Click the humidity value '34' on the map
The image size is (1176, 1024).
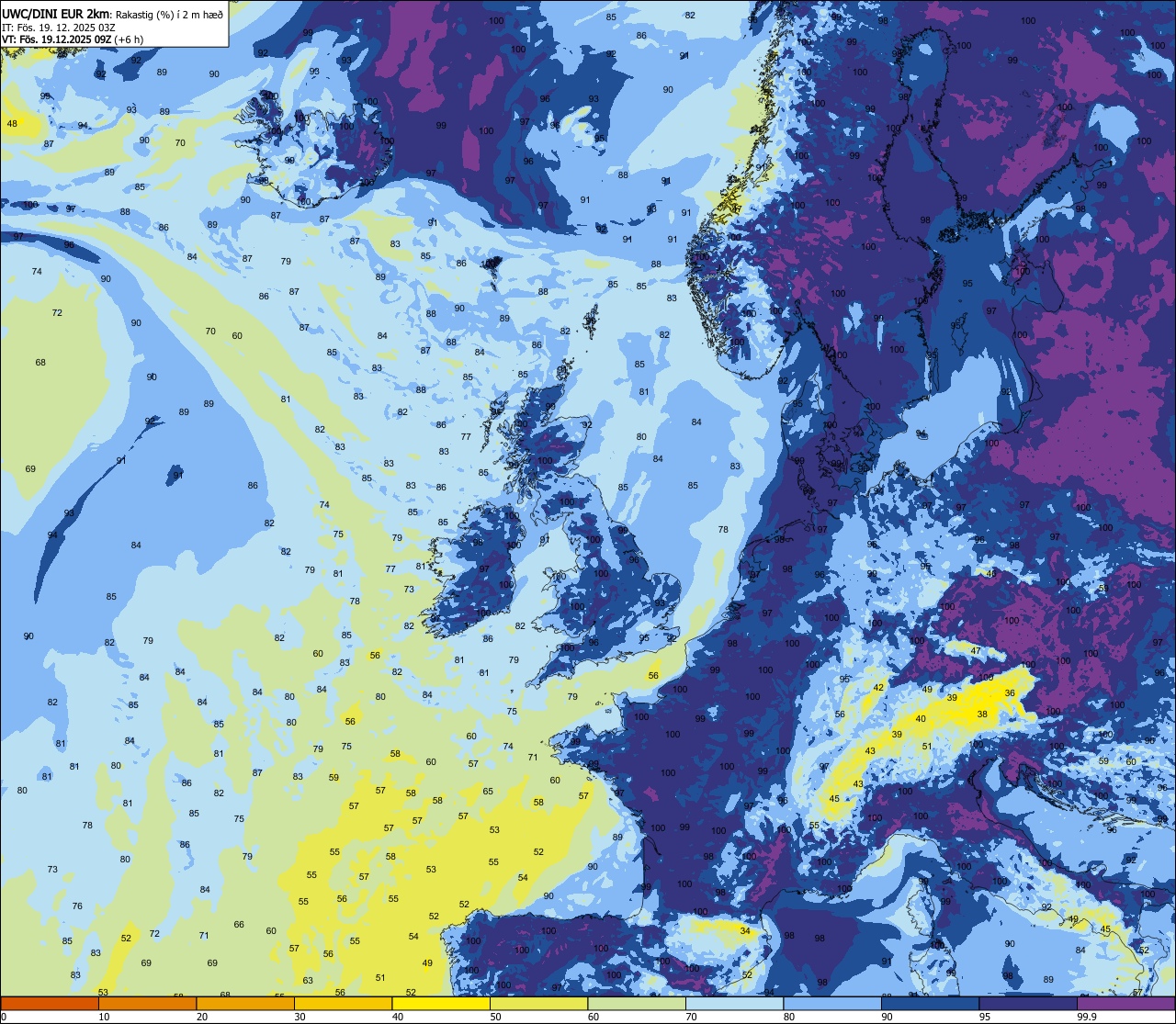pyautogui.click(x=745, y=931)
